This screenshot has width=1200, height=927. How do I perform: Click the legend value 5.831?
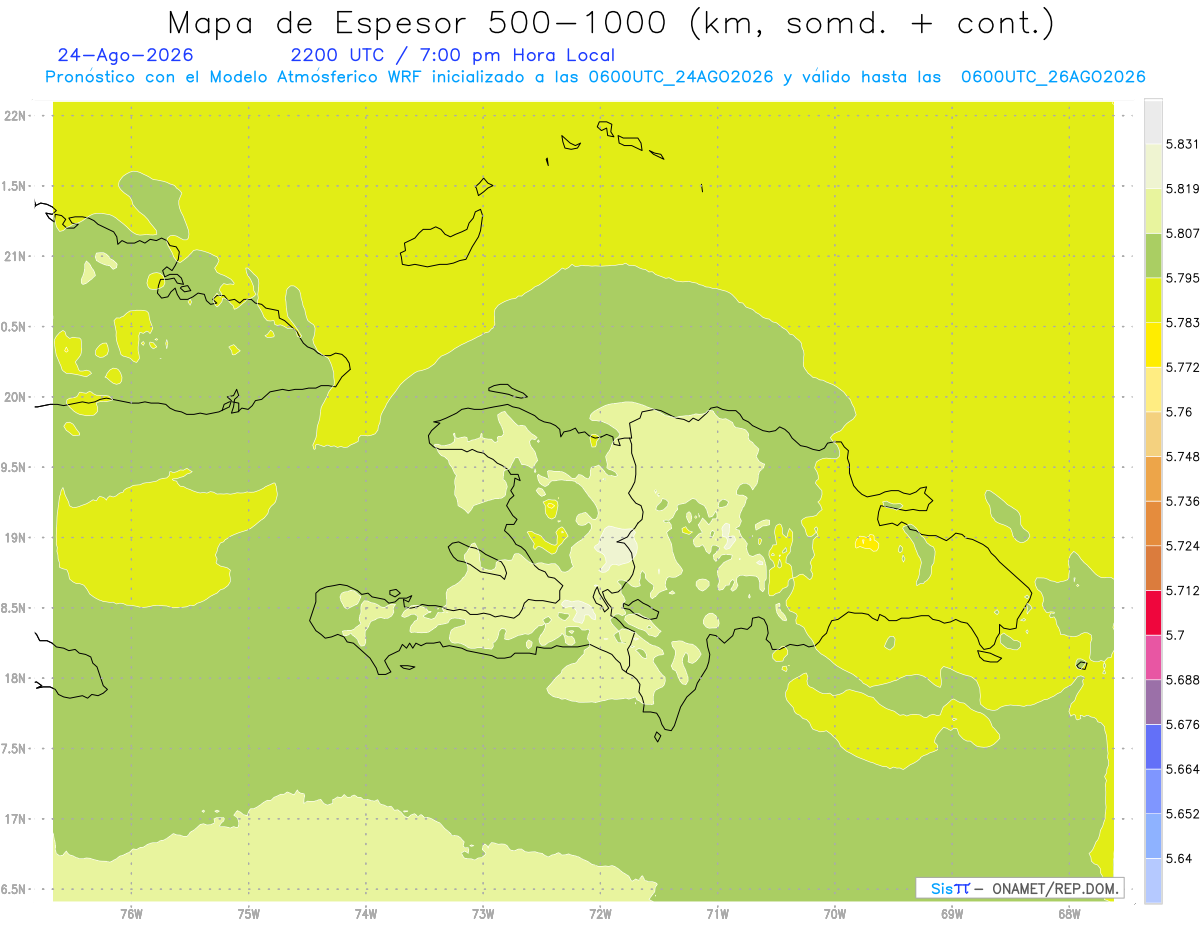point(1183,144)
